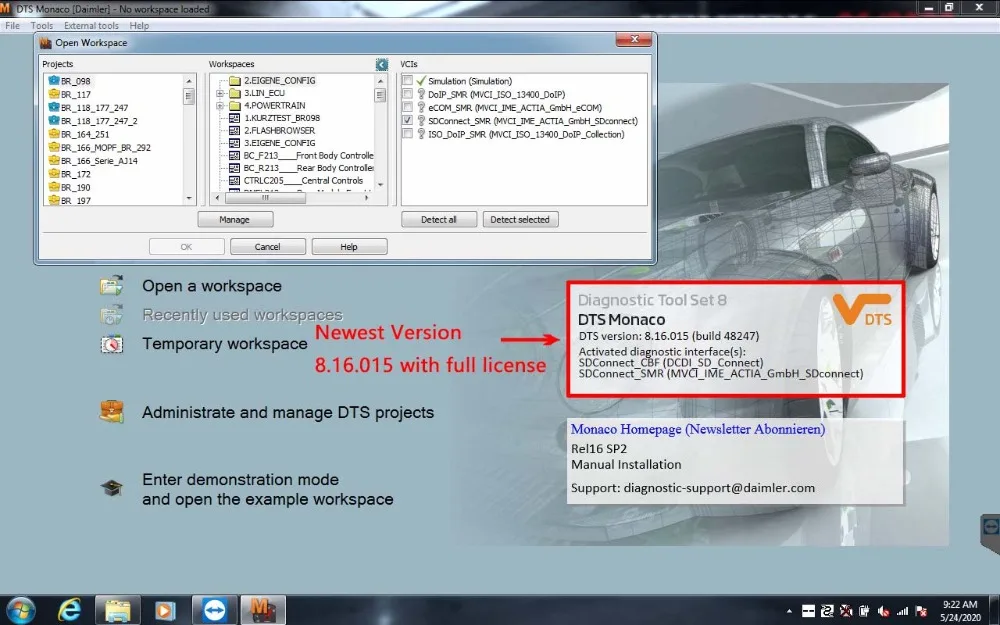Select project BR_164_251
Viewport: 1000px width, 625px height.
[x=85, y=135]
